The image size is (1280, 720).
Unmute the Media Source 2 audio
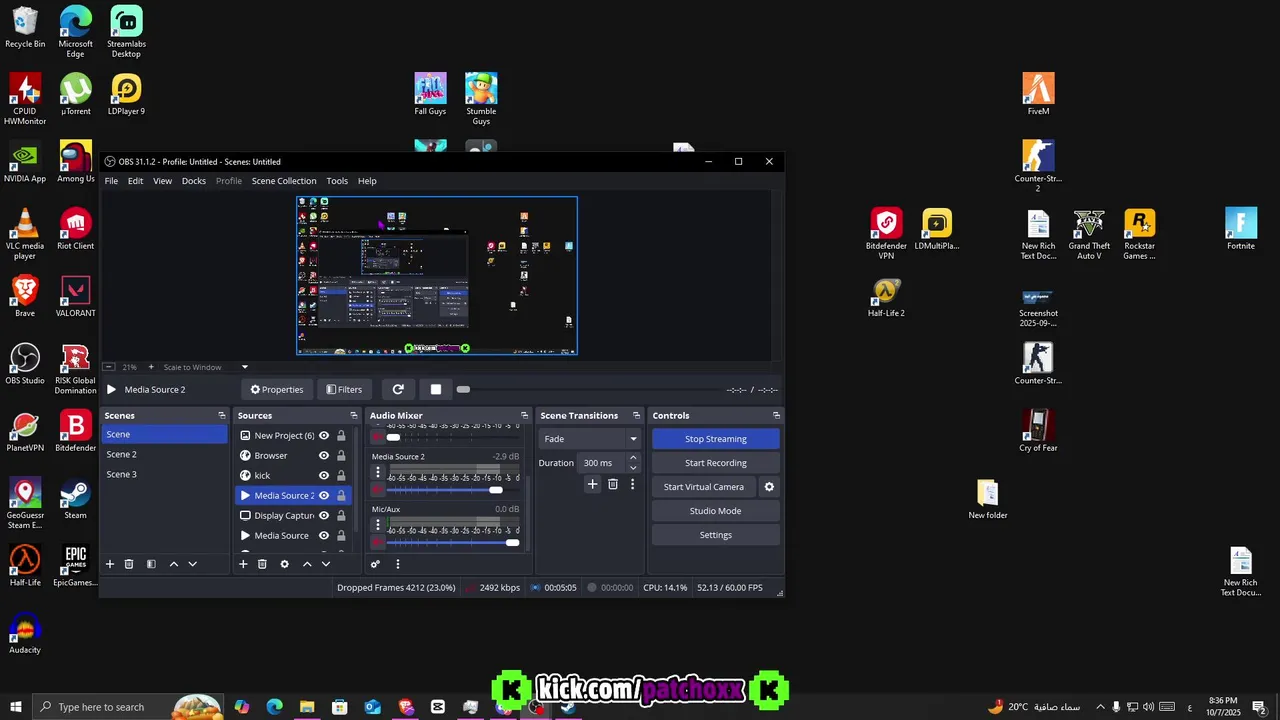coord(377,490)
